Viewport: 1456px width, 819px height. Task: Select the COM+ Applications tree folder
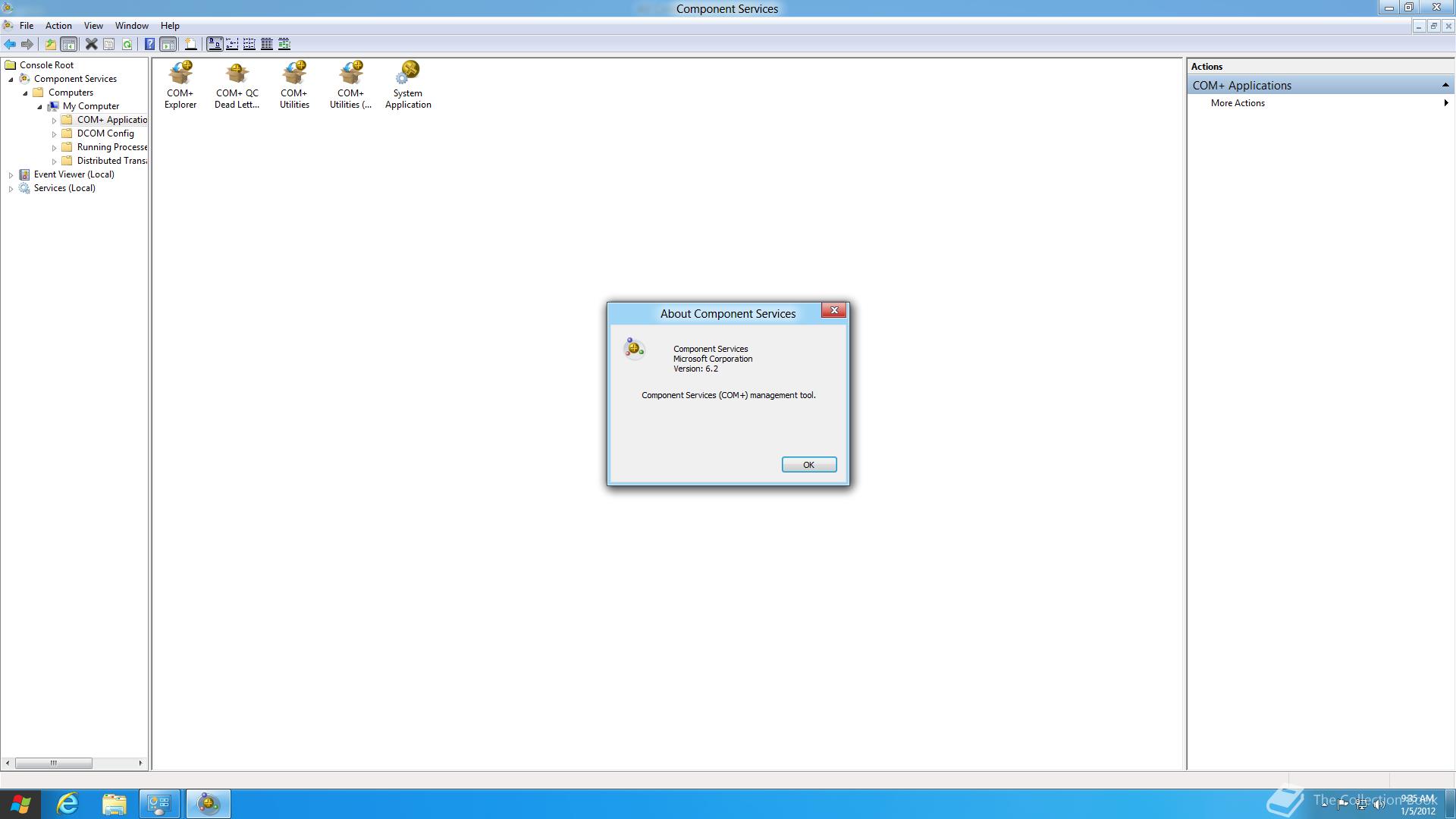pos(111,120)
